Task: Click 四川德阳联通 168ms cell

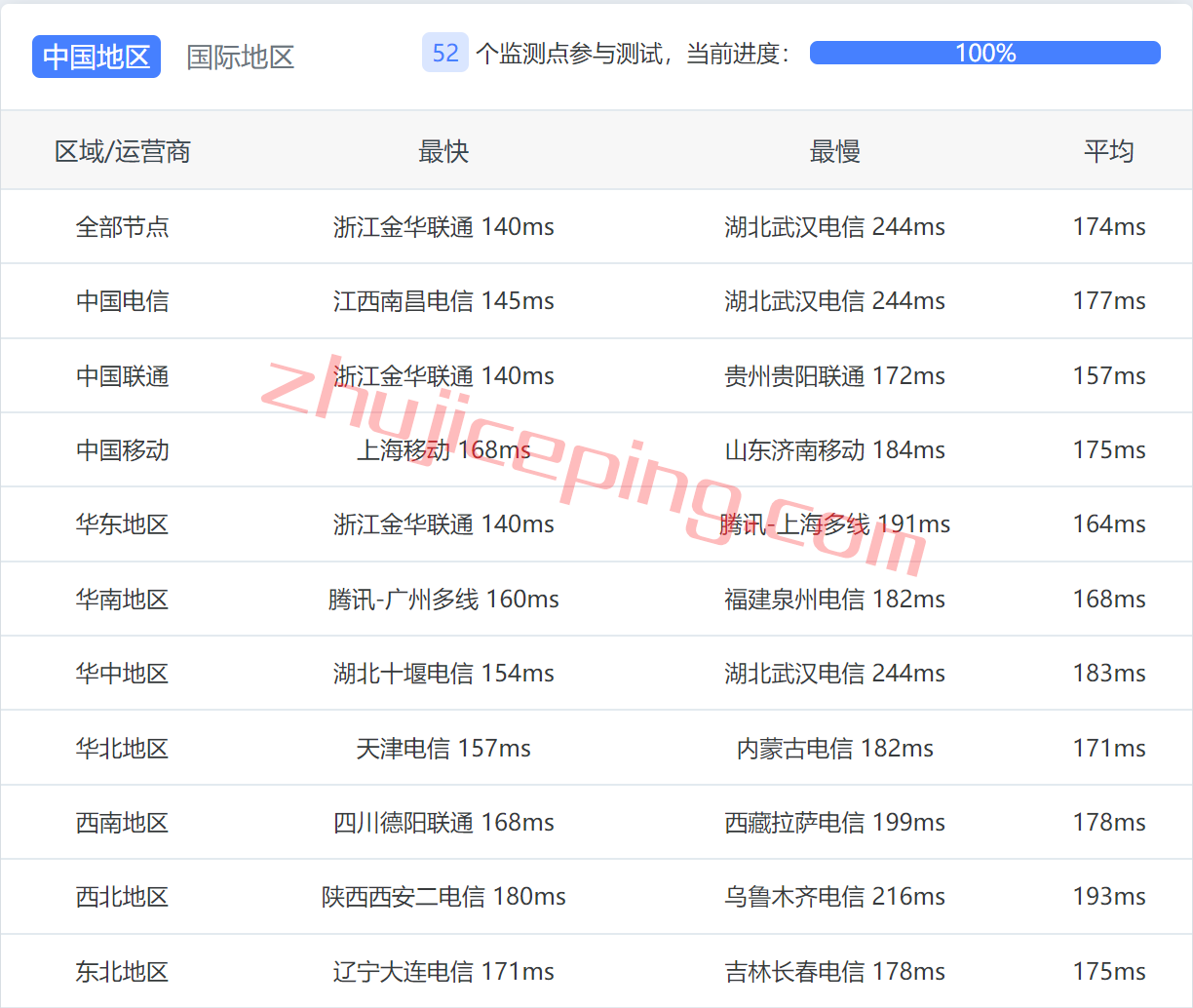Action: pos(443,822)
